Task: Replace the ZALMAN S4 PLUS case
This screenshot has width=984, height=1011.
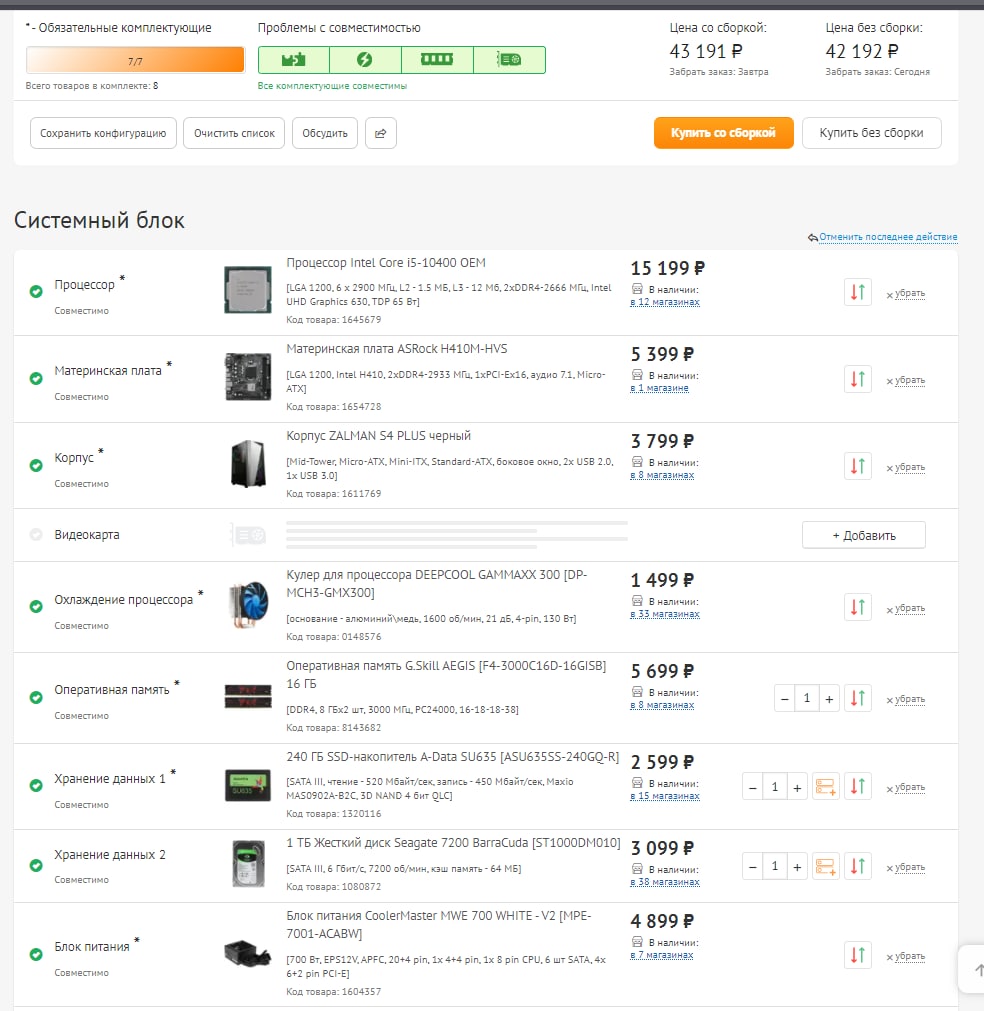Action: 858,466
